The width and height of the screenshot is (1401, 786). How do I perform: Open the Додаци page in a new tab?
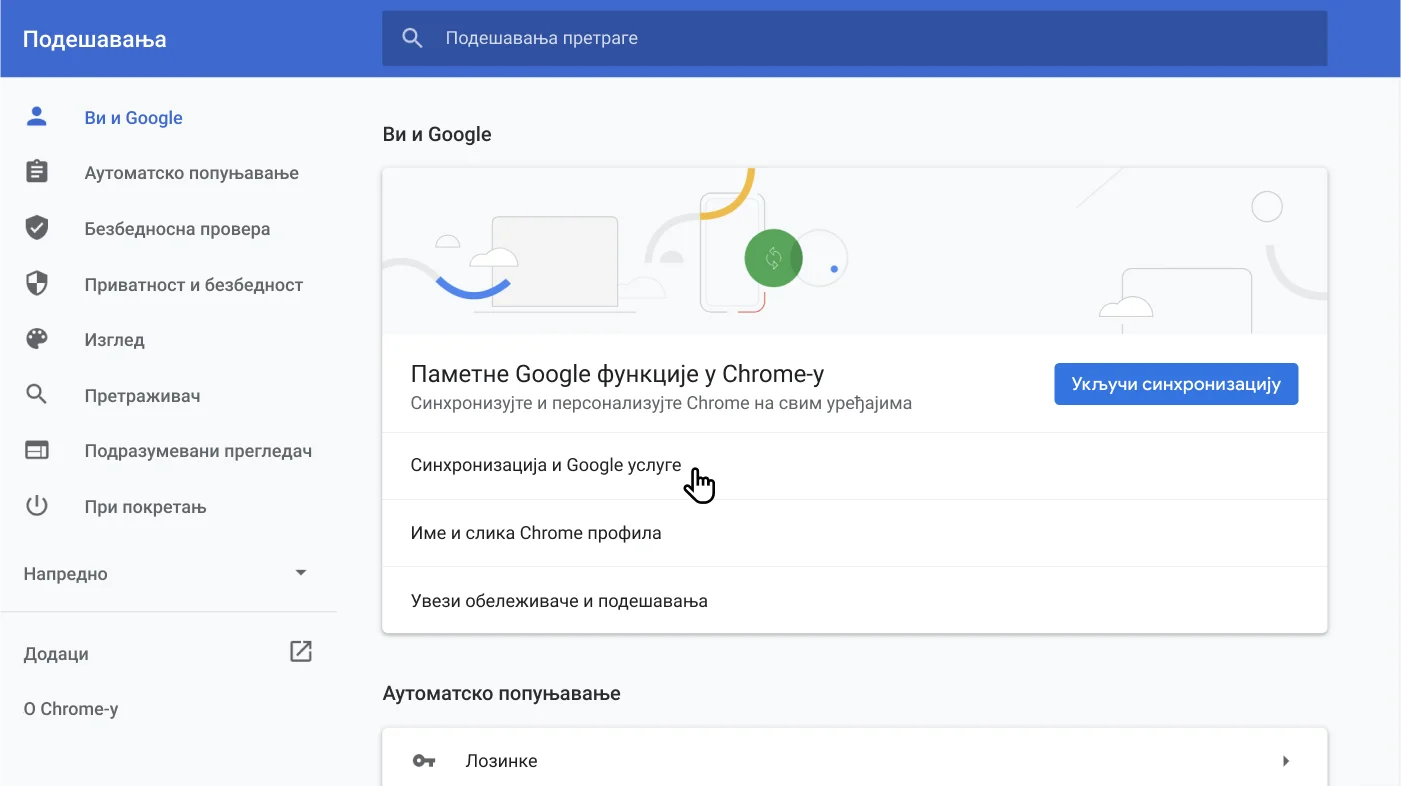300,650
